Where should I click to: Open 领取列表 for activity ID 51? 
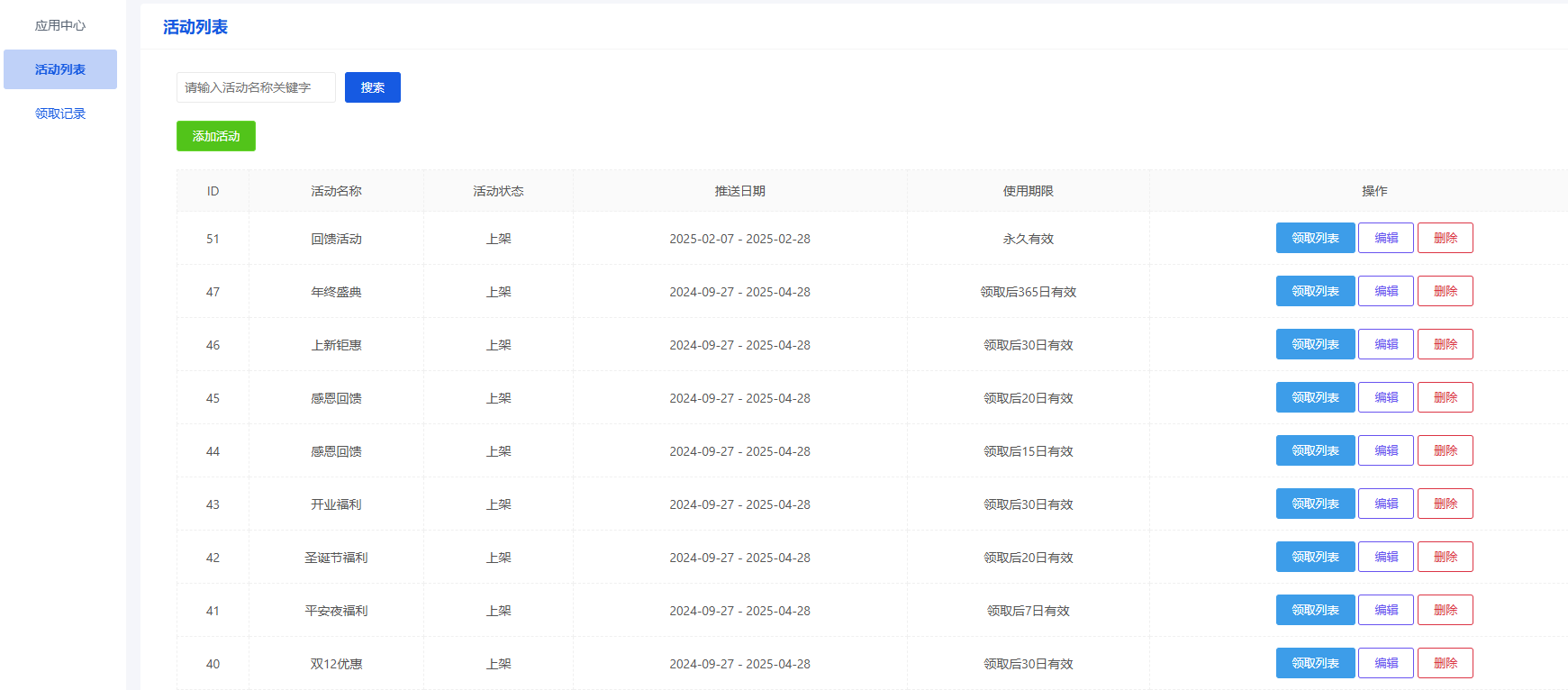tap(1314, 238)
